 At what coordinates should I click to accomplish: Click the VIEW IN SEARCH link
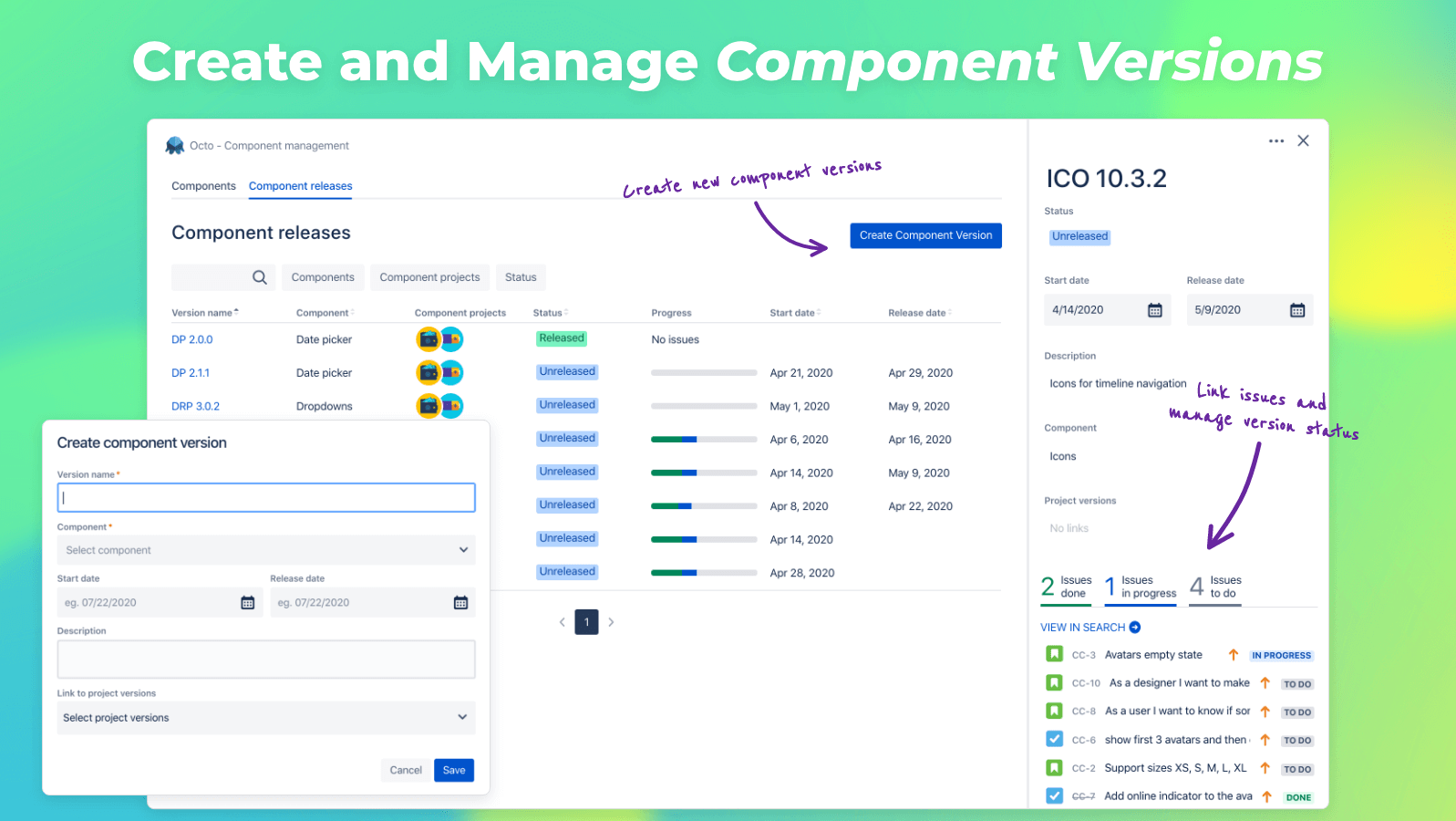pyautogui.click(x=1083, y=628)
